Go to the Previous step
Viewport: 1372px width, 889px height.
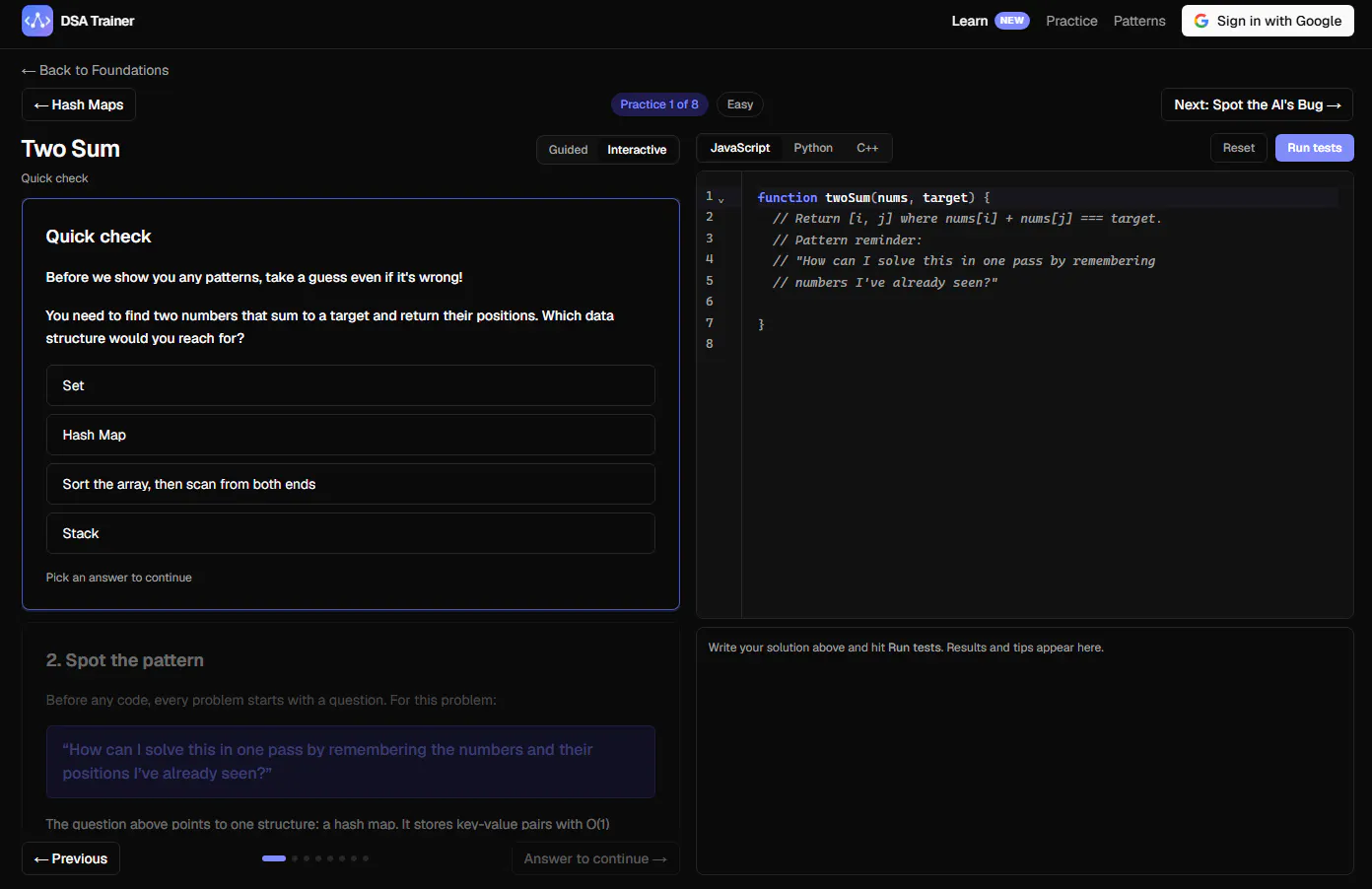(x=71, y=858)
